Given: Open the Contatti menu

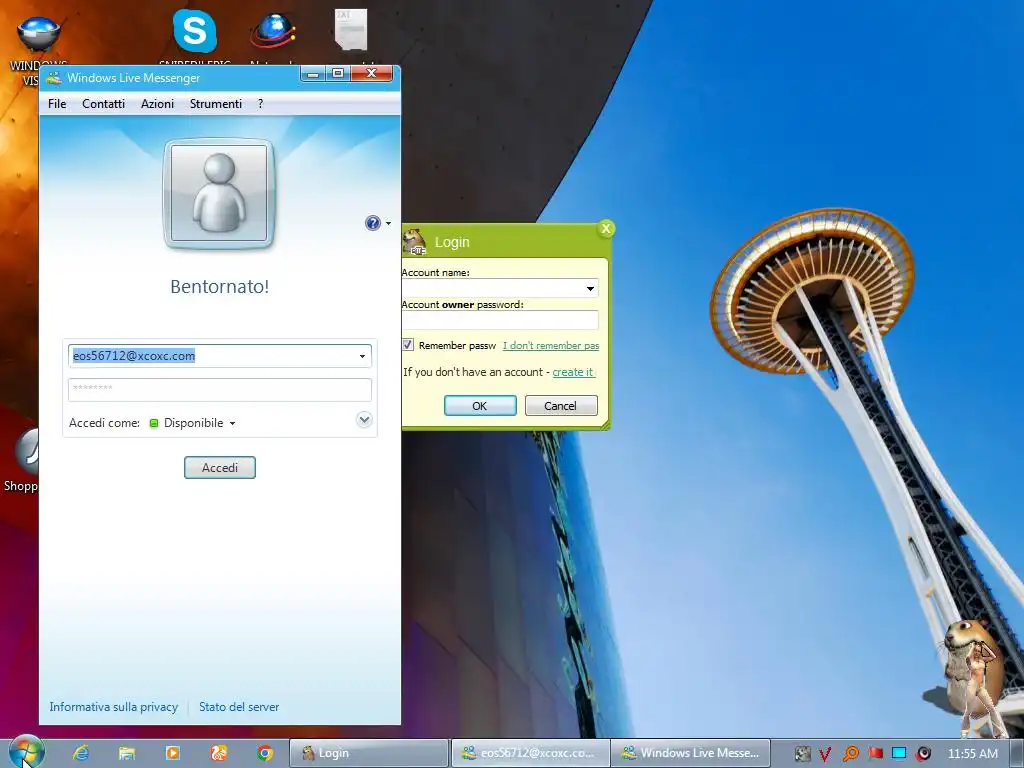Looking at the screenshot, I should [x=103, y=104].
